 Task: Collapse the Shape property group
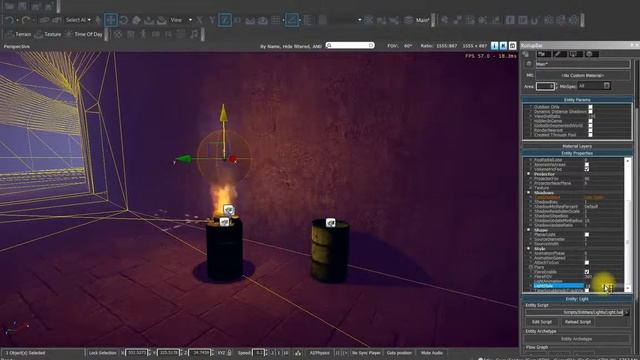528,230
